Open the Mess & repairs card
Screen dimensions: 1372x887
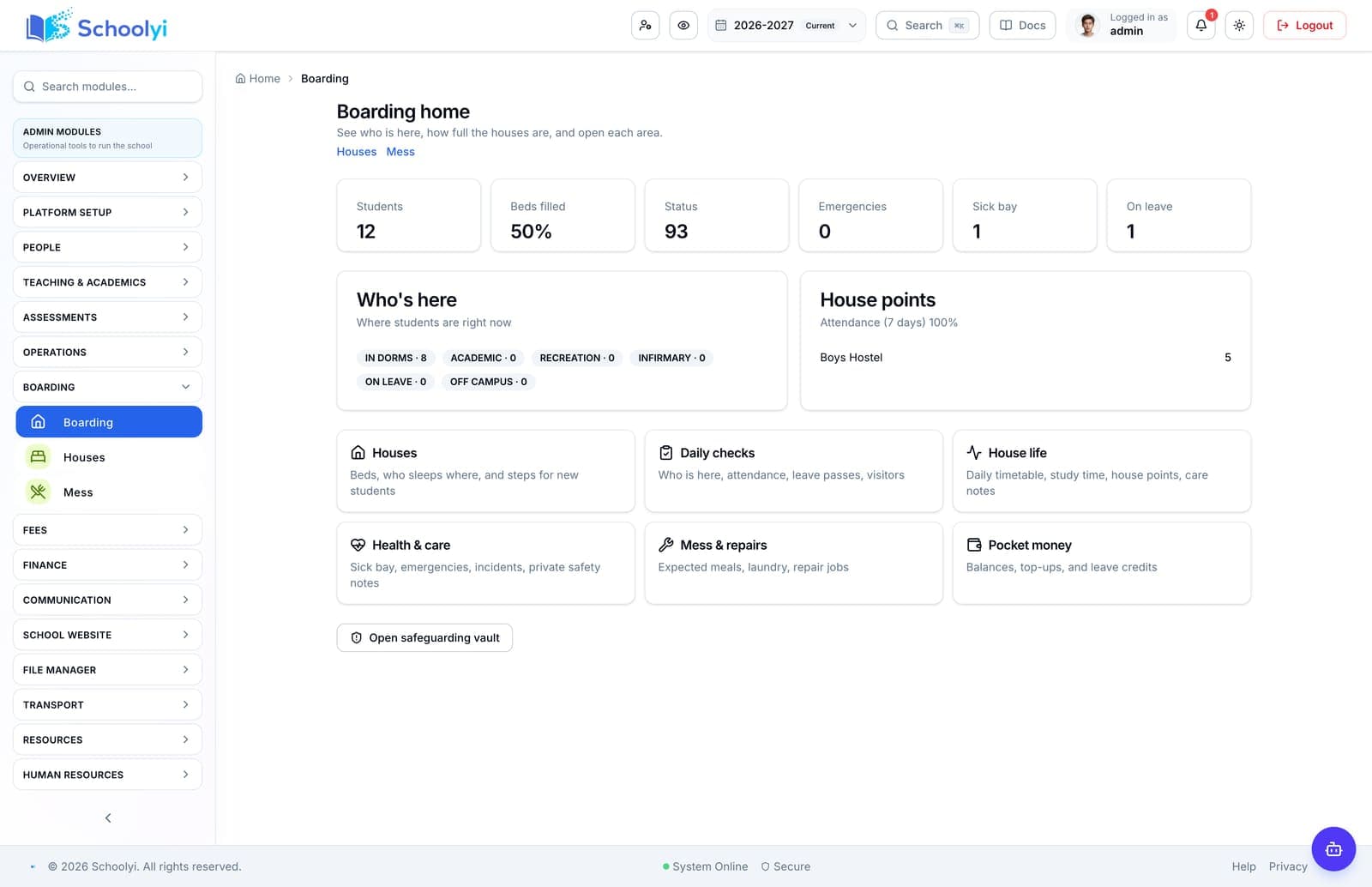(x=793, y=563)
